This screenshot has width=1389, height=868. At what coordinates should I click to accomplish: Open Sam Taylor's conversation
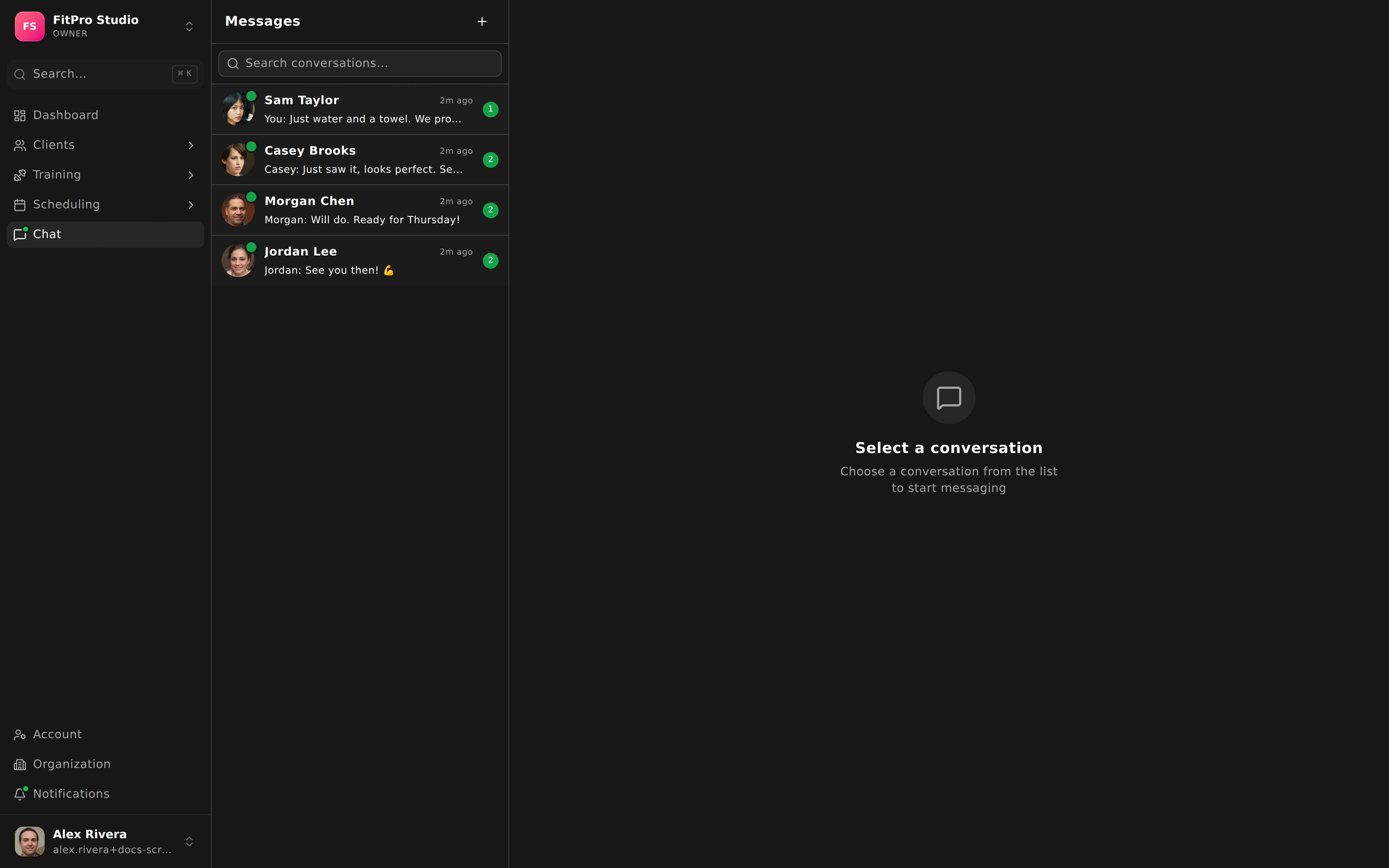click(360, 110)
